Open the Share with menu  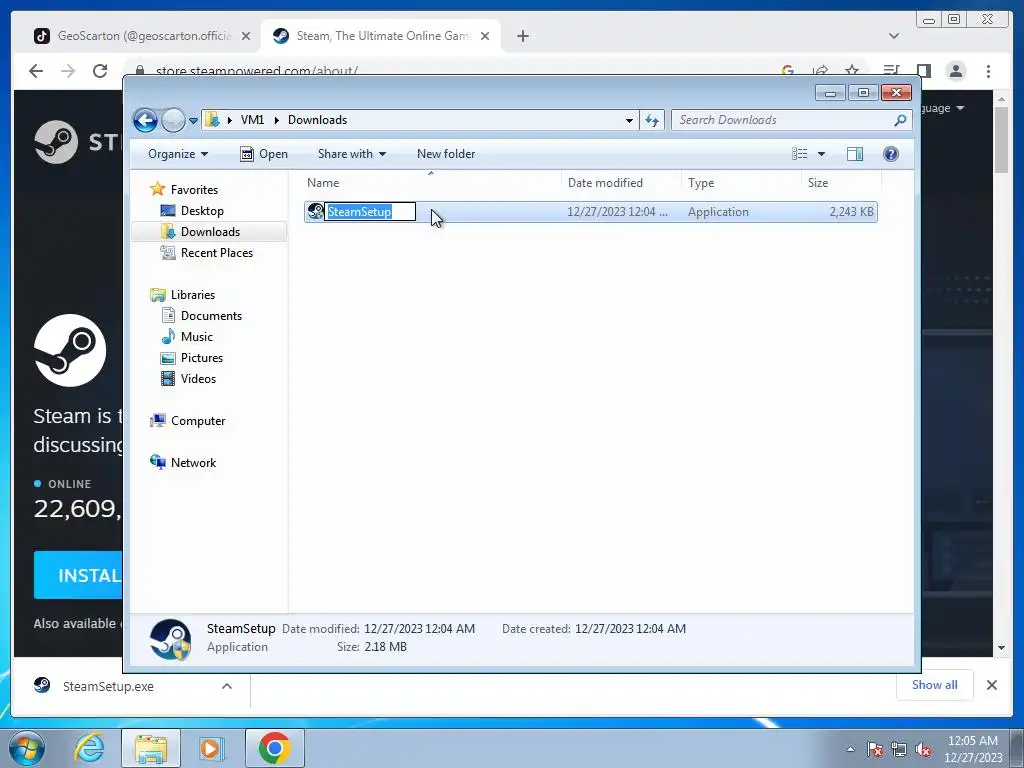[351, 154]
